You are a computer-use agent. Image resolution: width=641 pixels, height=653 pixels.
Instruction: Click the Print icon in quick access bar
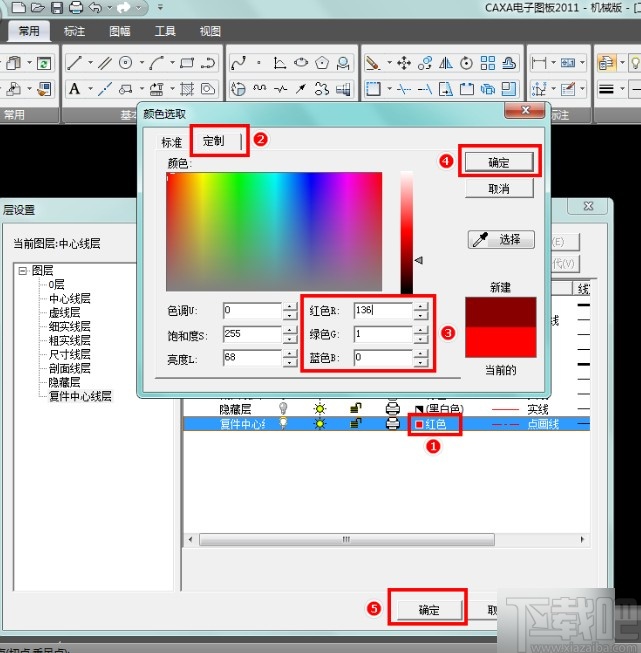[x=76, y=7]
